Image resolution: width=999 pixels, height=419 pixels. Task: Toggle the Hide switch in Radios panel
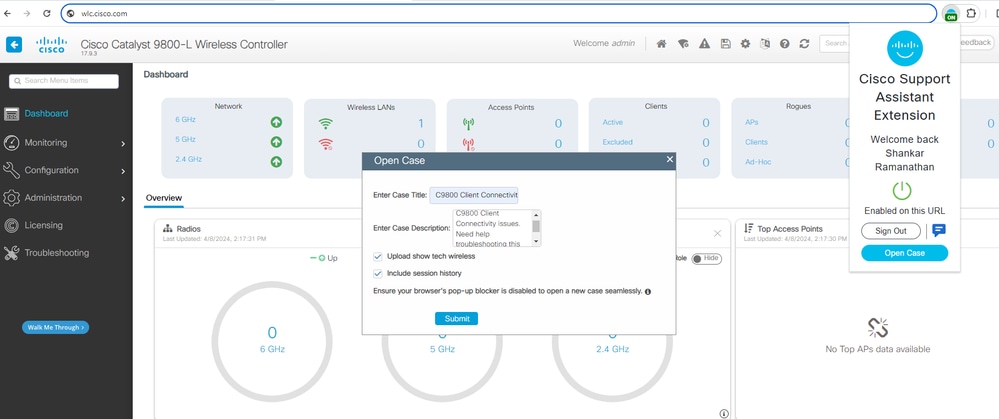pos(707,259)
